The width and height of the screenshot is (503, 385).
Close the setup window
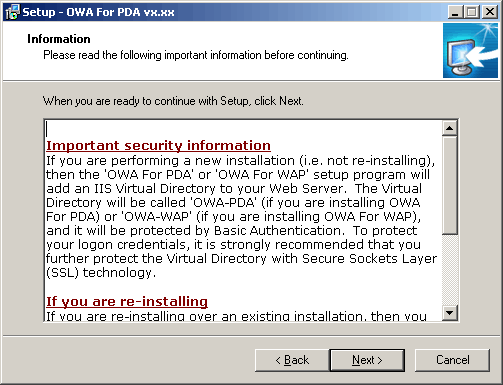(490, 12)
